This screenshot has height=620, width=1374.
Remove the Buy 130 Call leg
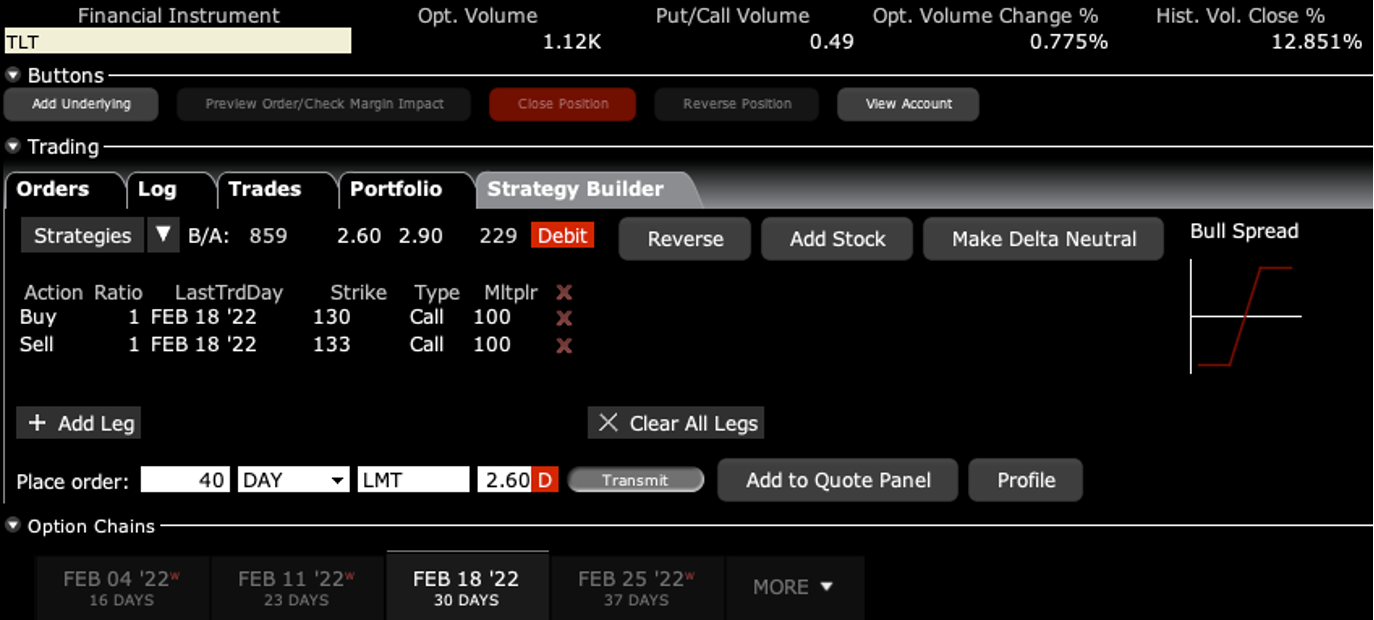click(x=564, y=318)
